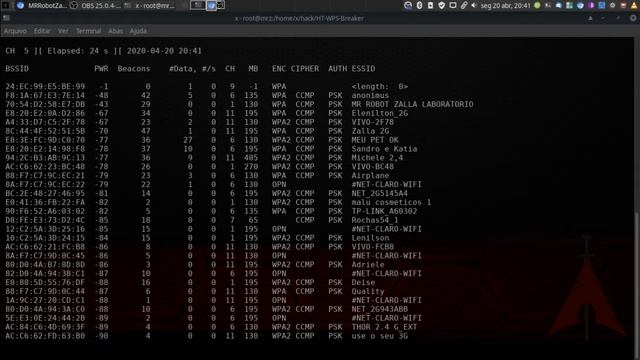The width and height of the screenshot is (640, 360).
Task: Click the orange VLC cone tray icon
Action: [634, 5]
